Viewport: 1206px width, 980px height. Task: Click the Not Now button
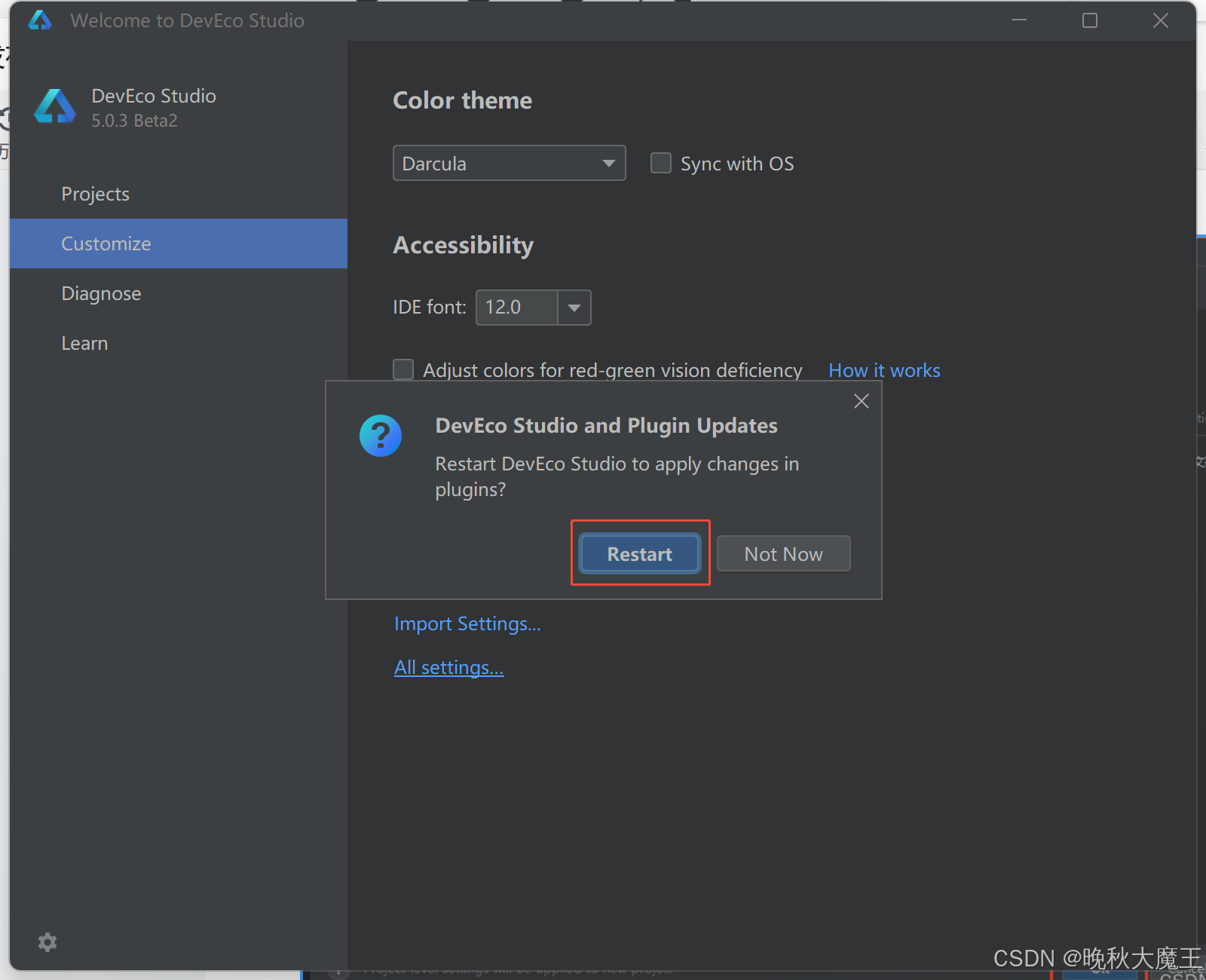click(783, 554)
